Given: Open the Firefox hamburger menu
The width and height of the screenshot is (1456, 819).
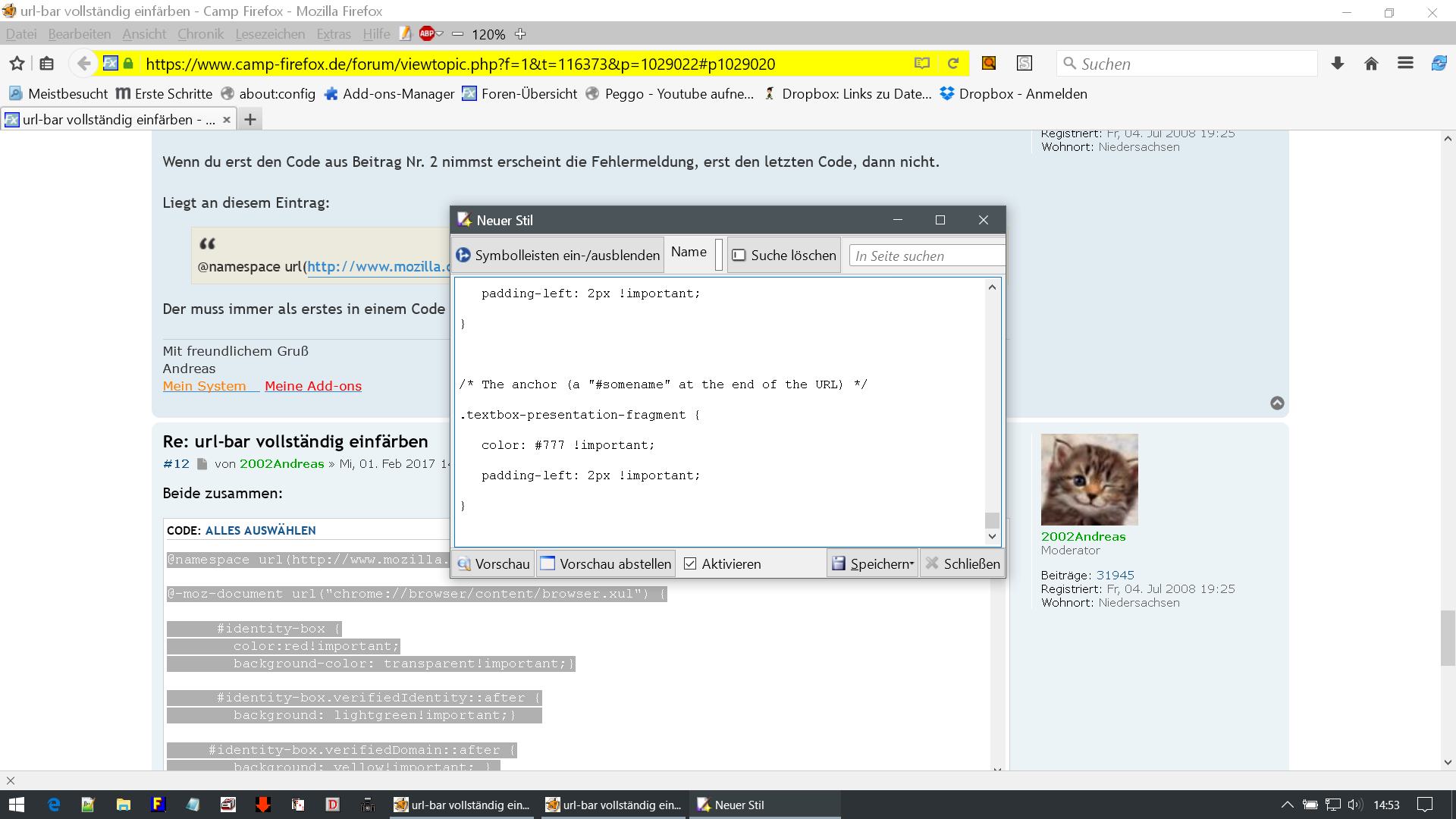Looking at the screenshot, I should (x=1405, y=64).
